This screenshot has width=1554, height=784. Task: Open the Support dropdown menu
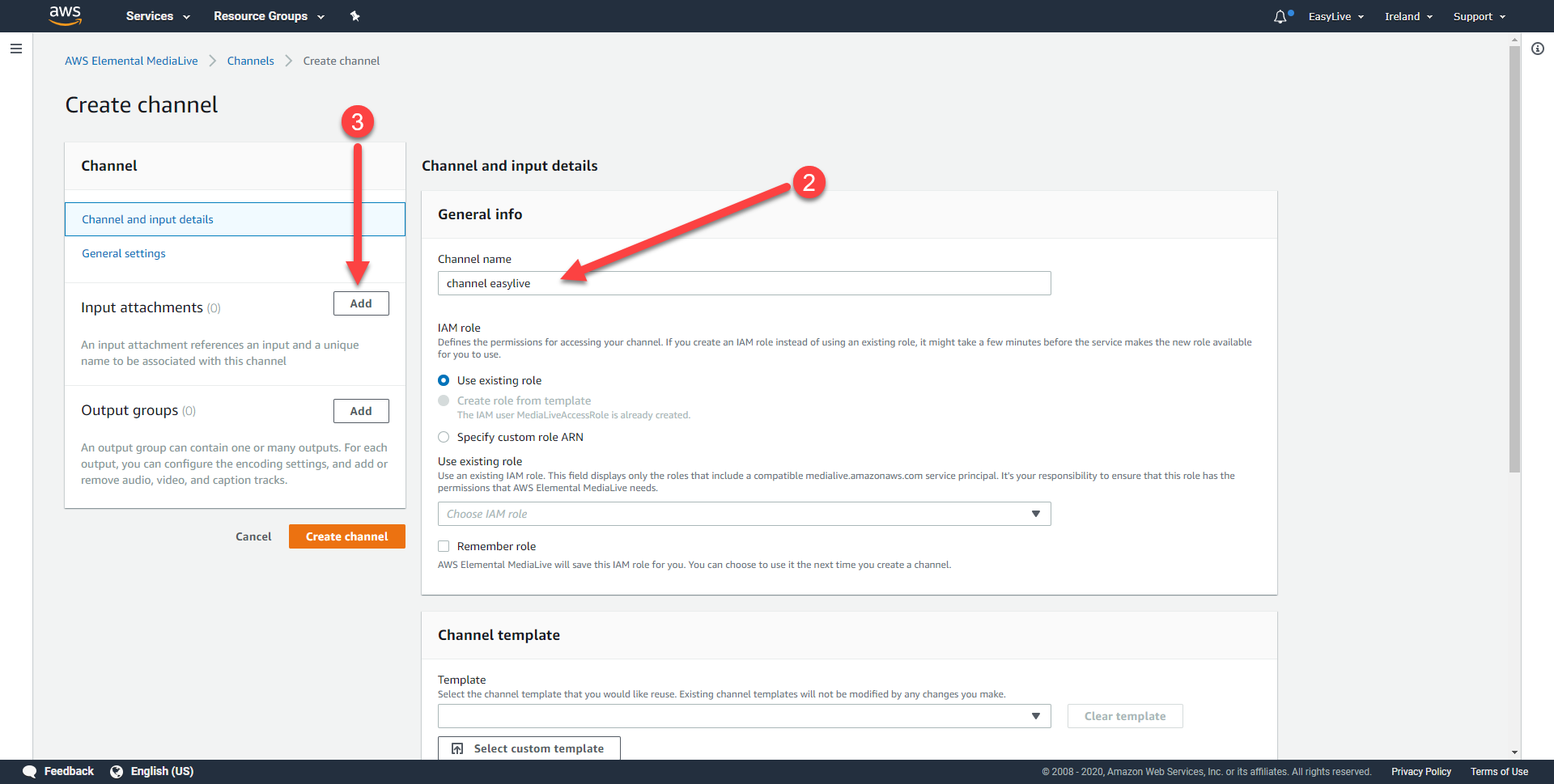(1480, 16)
